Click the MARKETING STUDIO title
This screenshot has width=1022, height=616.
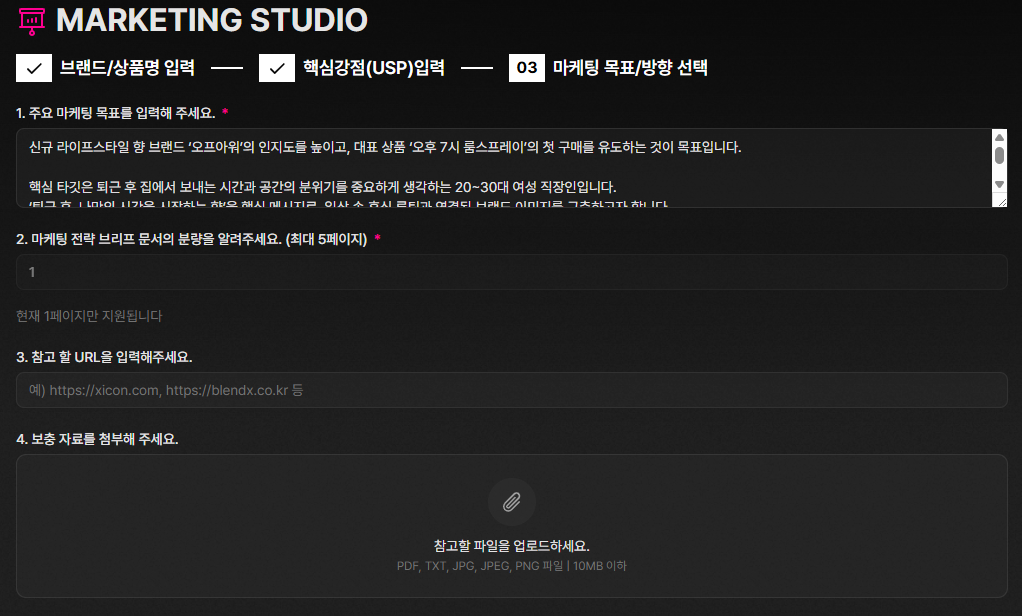click(x=212, y=20)
